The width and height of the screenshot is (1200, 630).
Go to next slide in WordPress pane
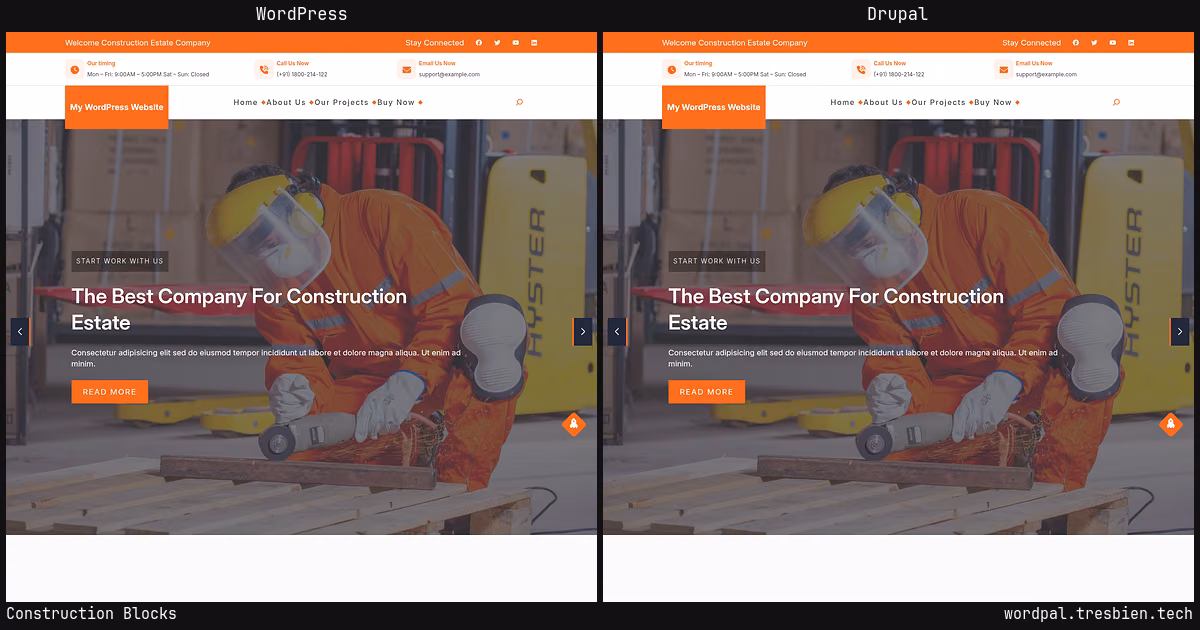(583, 332)
